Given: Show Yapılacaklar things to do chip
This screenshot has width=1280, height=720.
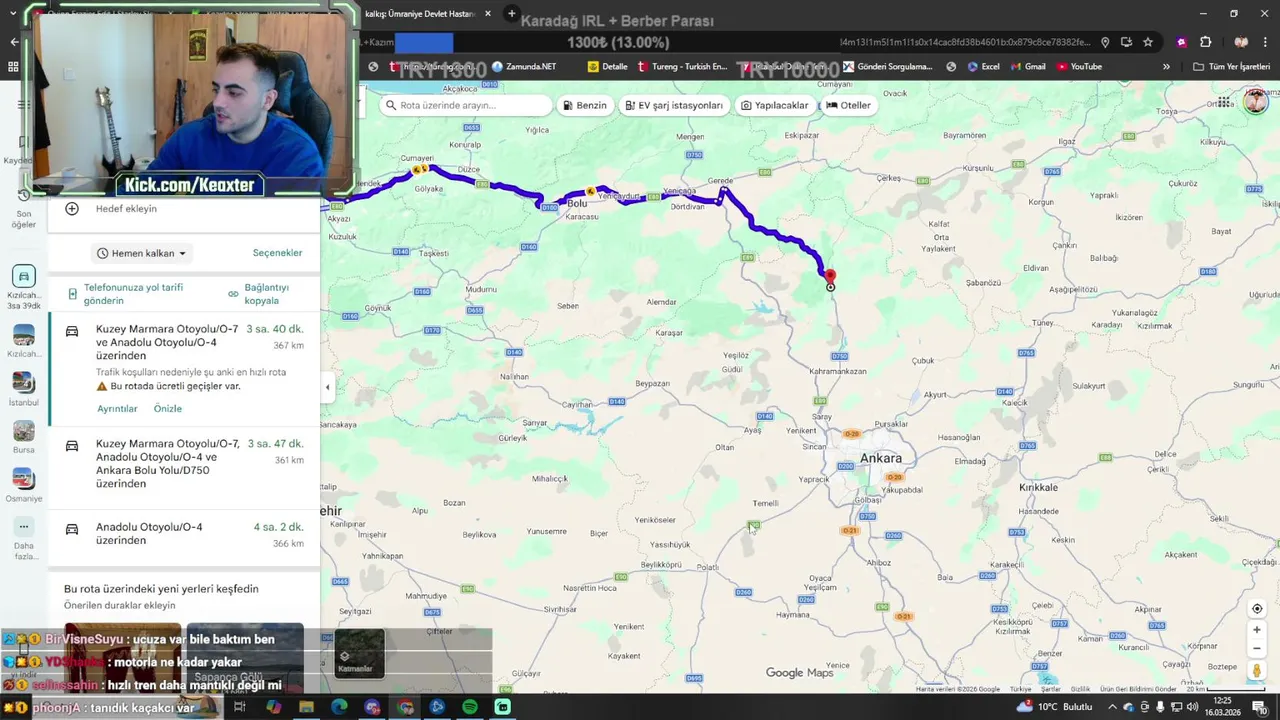Looking at the screenshot, I should 775,105.
